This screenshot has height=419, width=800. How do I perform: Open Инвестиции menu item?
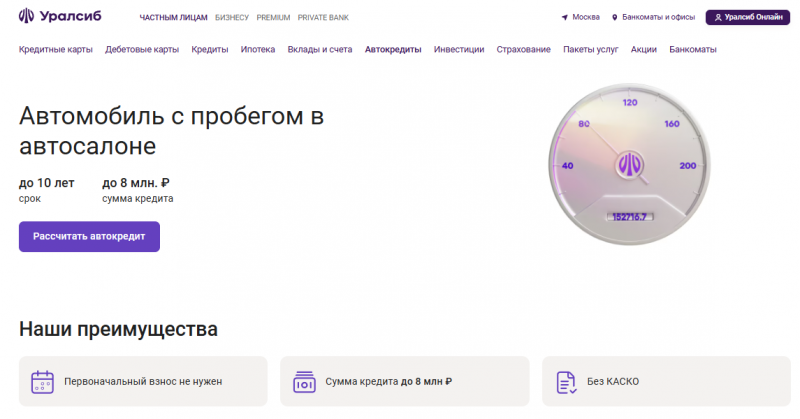pyautogui.click(x=459, y=50)
